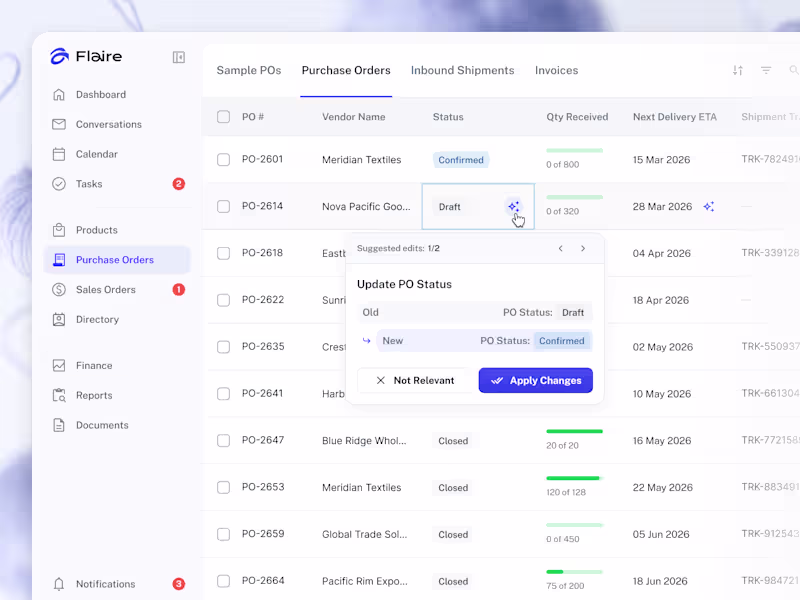Go to next suggested edit chevron
800x600 pixels.
pos(583,248)
